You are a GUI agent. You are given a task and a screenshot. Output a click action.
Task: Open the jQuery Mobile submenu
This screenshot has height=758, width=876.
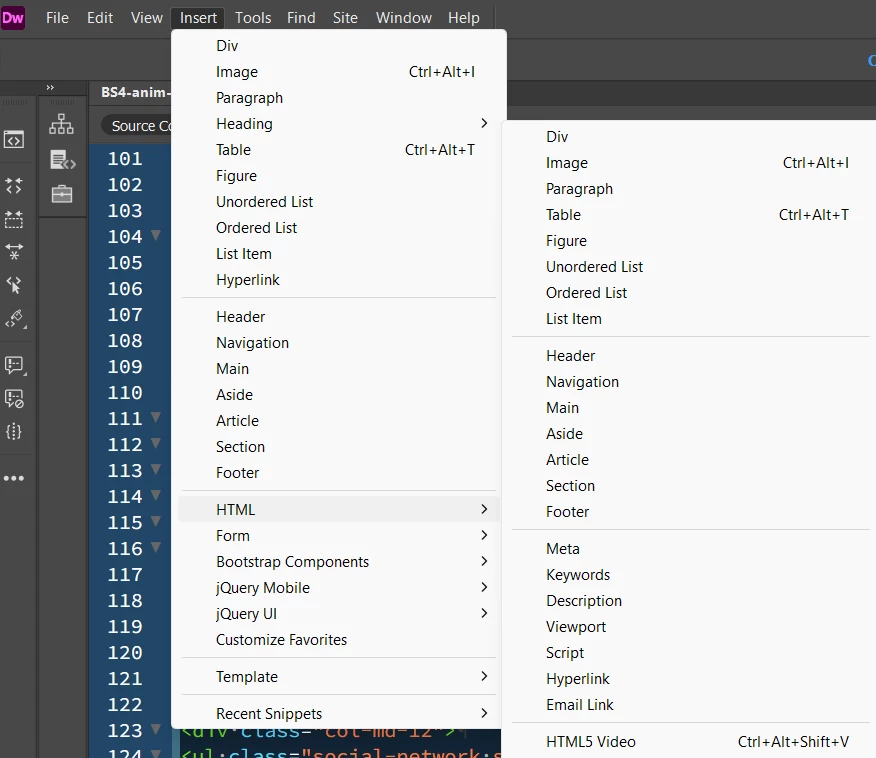point(339,588)
